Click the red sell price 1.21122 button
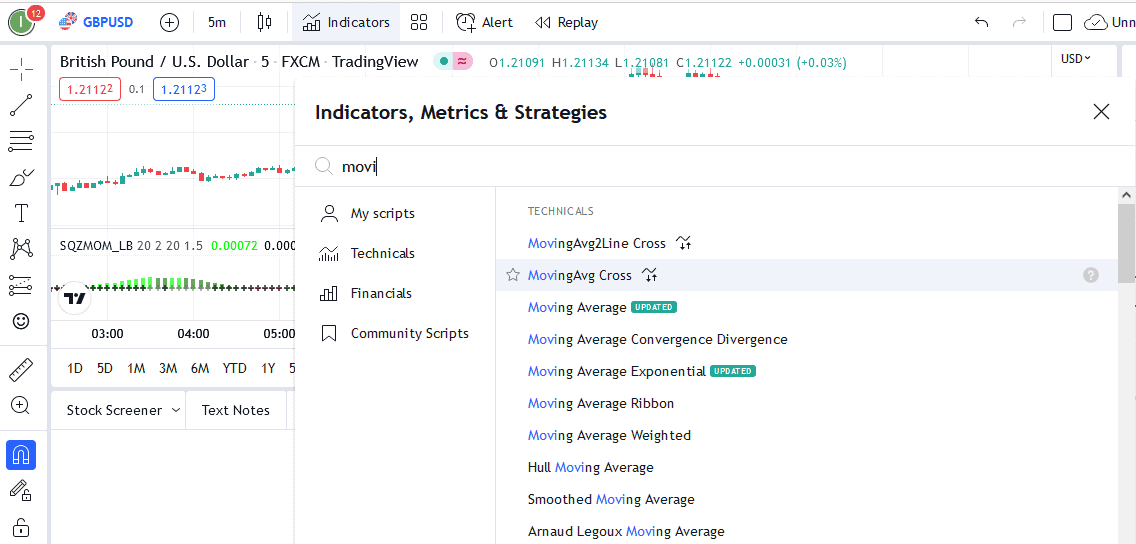 click(90, 90)
